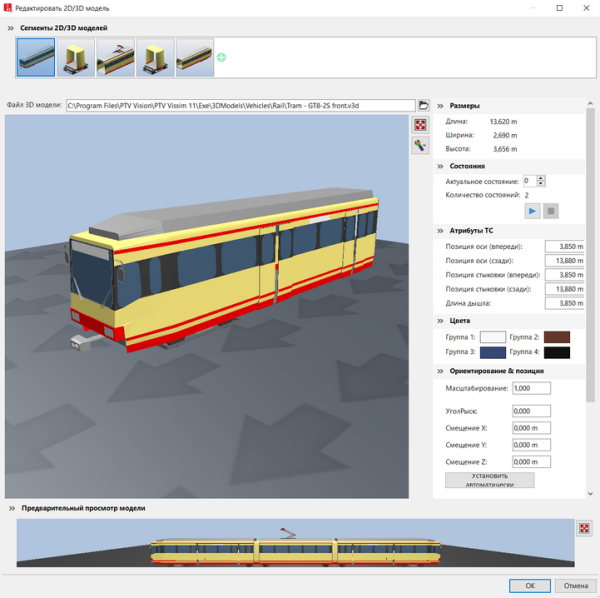Collapse the Атрибуты ТС section
The height and width of the screenshot is (598, 600).
(x=440, y=230)
